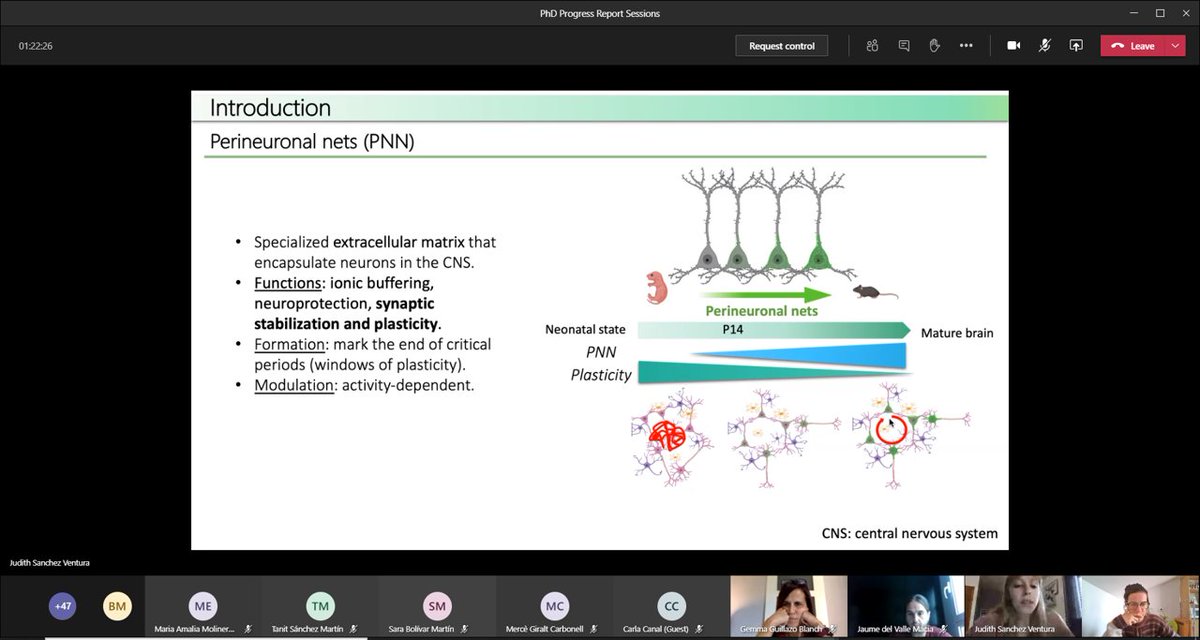Image resolution: width=1200 pixels, height=640 pixels.
Task: Select Jaume del Valle Macia's video tile
Action: 906,608
